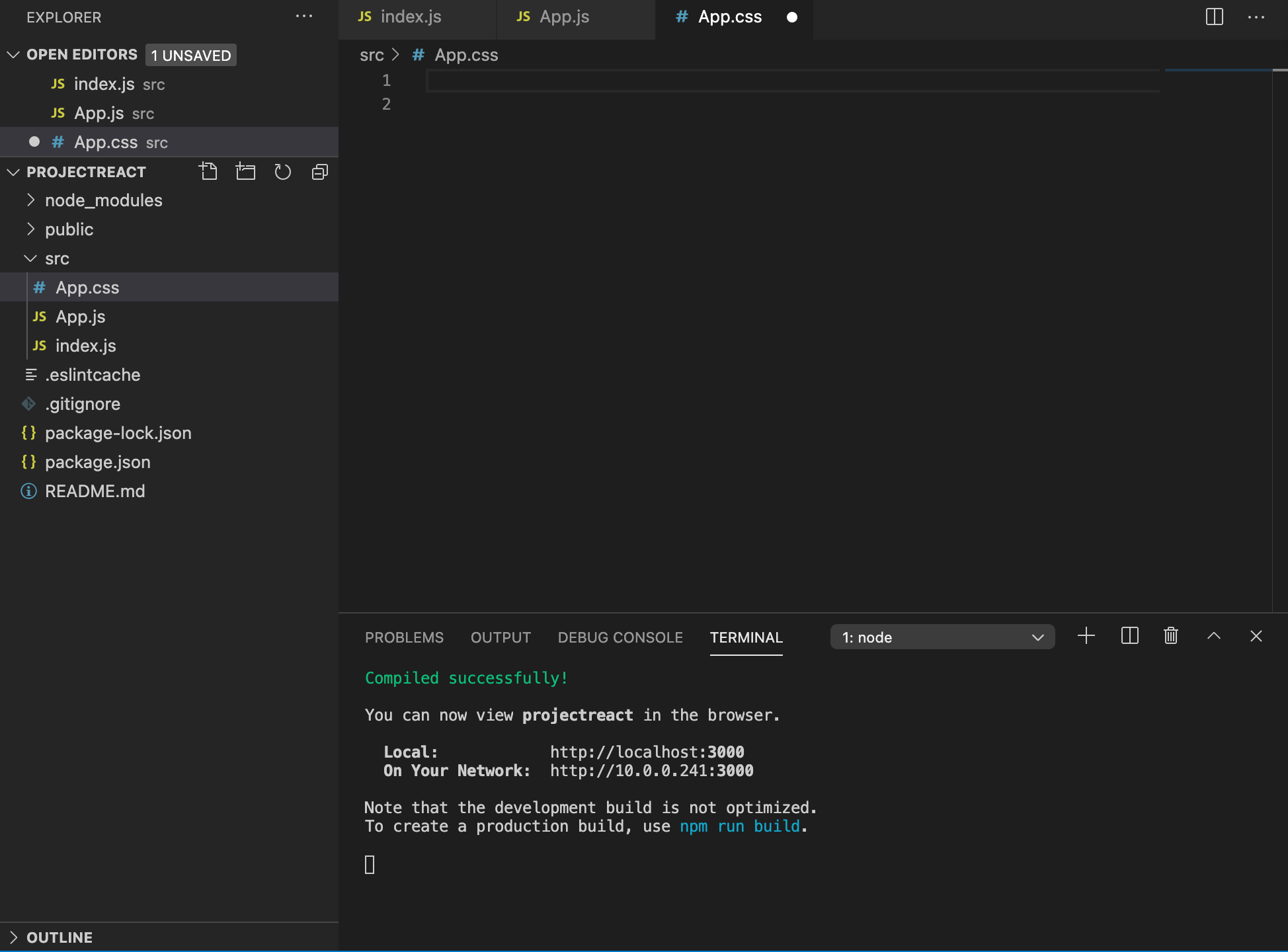Screen dimensions: 1288x952
Task: Expand the node_modules folder
Action: (30, 200)
